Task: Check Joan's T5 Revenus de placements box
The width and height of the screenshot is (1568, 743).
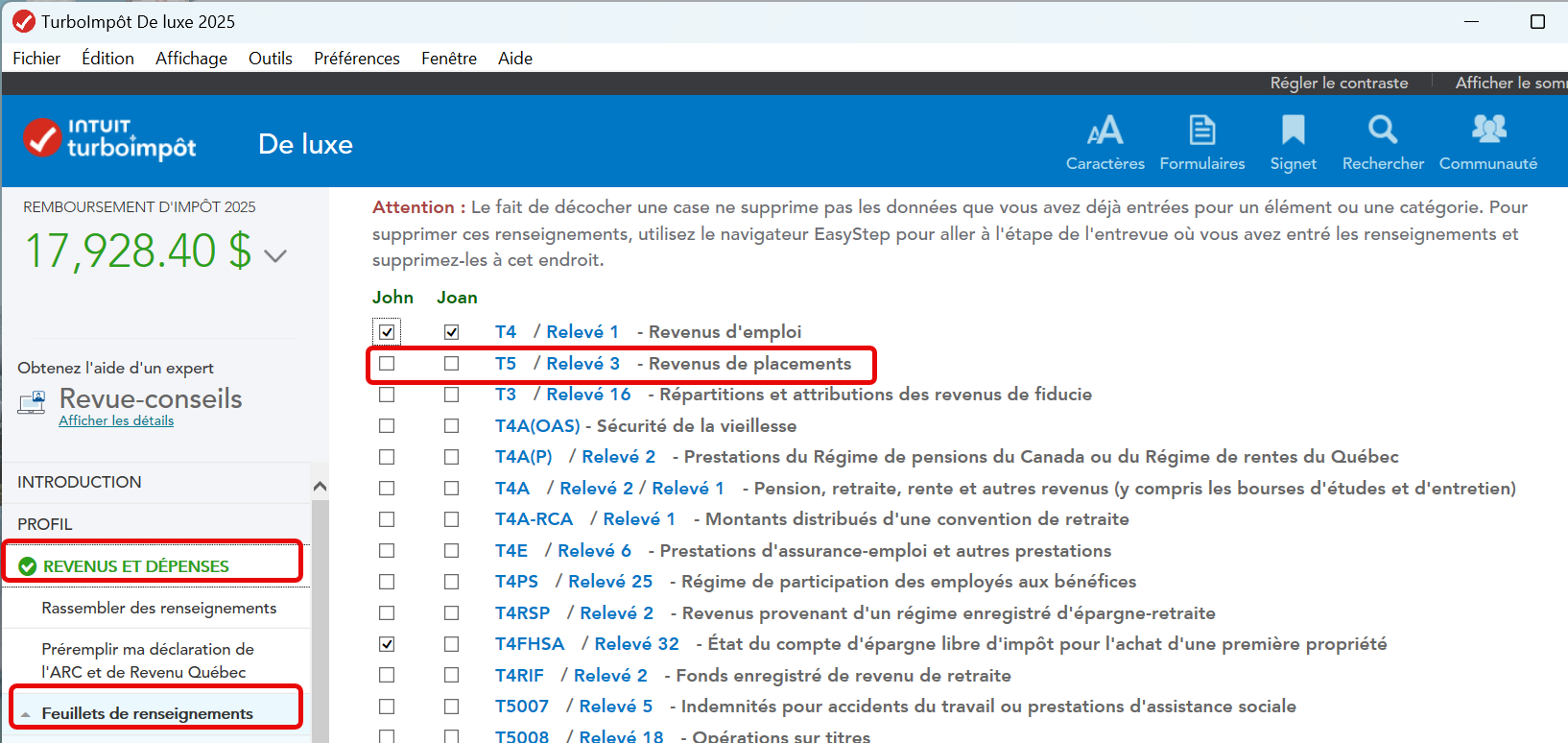Action: (451, 364)
